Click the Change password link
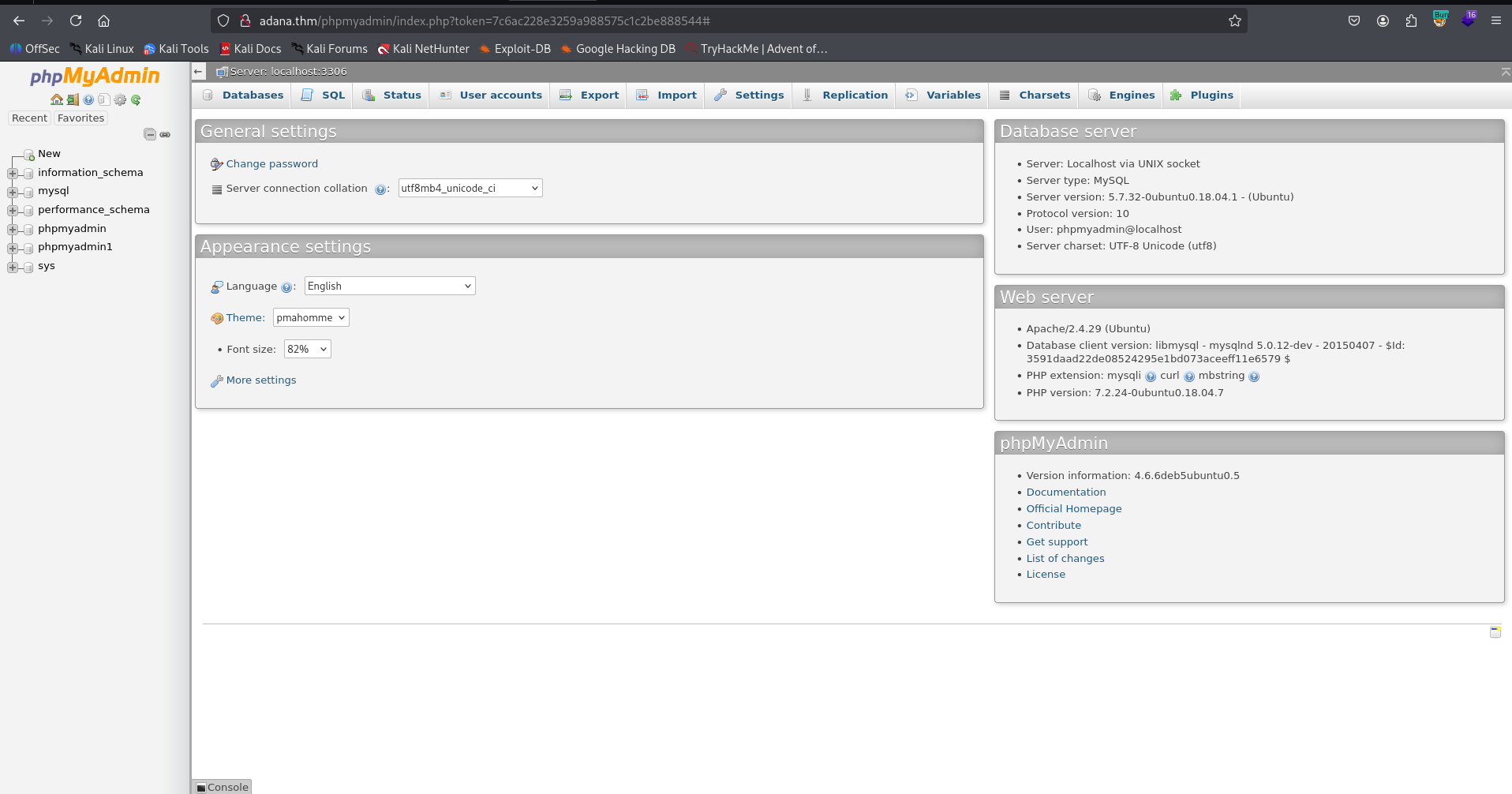This screenshot has height=794, width=1512. (271, 163)
